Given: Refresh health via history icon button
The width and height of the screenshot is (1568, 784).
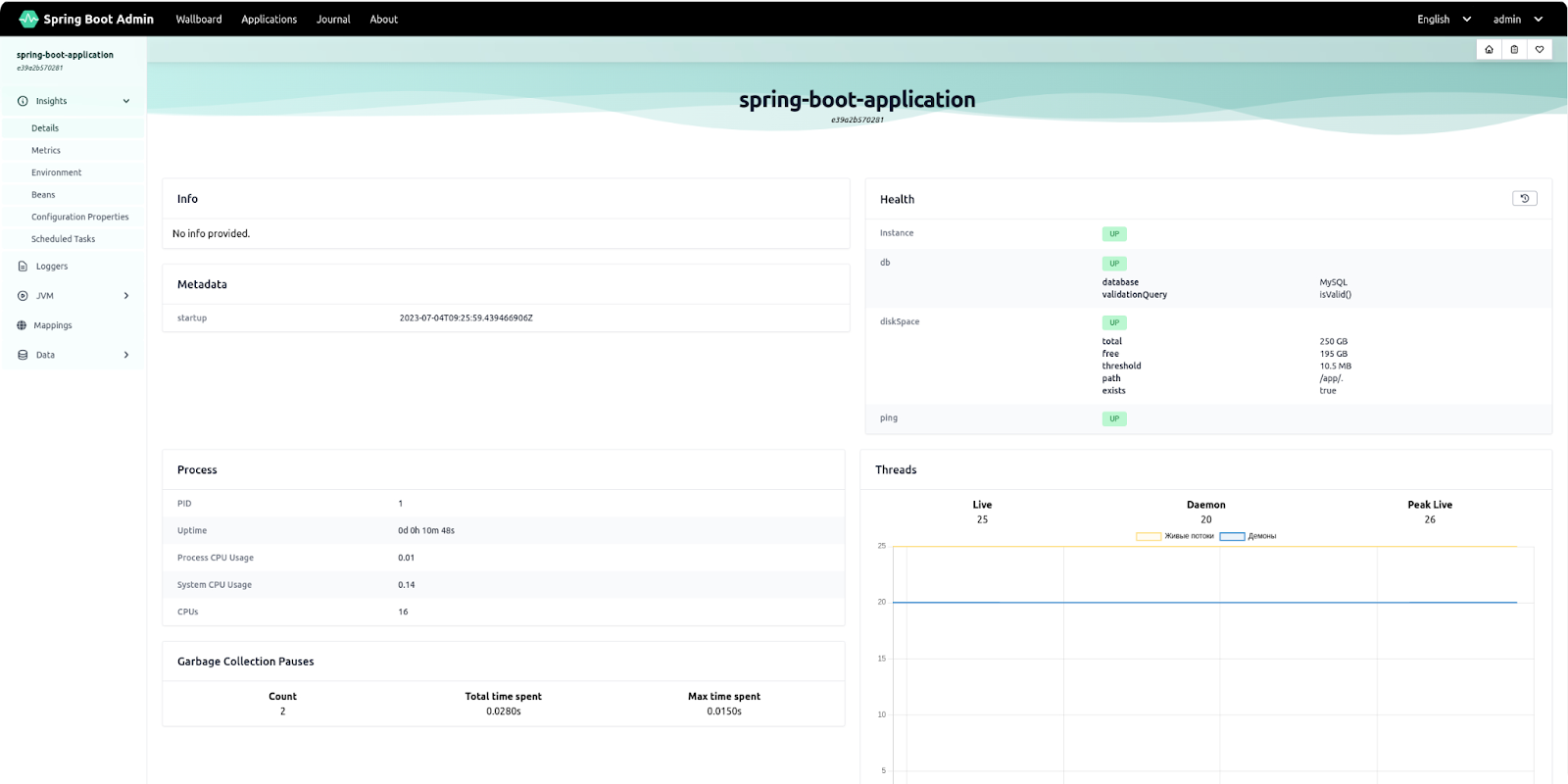Looking at the screenshot, I should 1525,198.
